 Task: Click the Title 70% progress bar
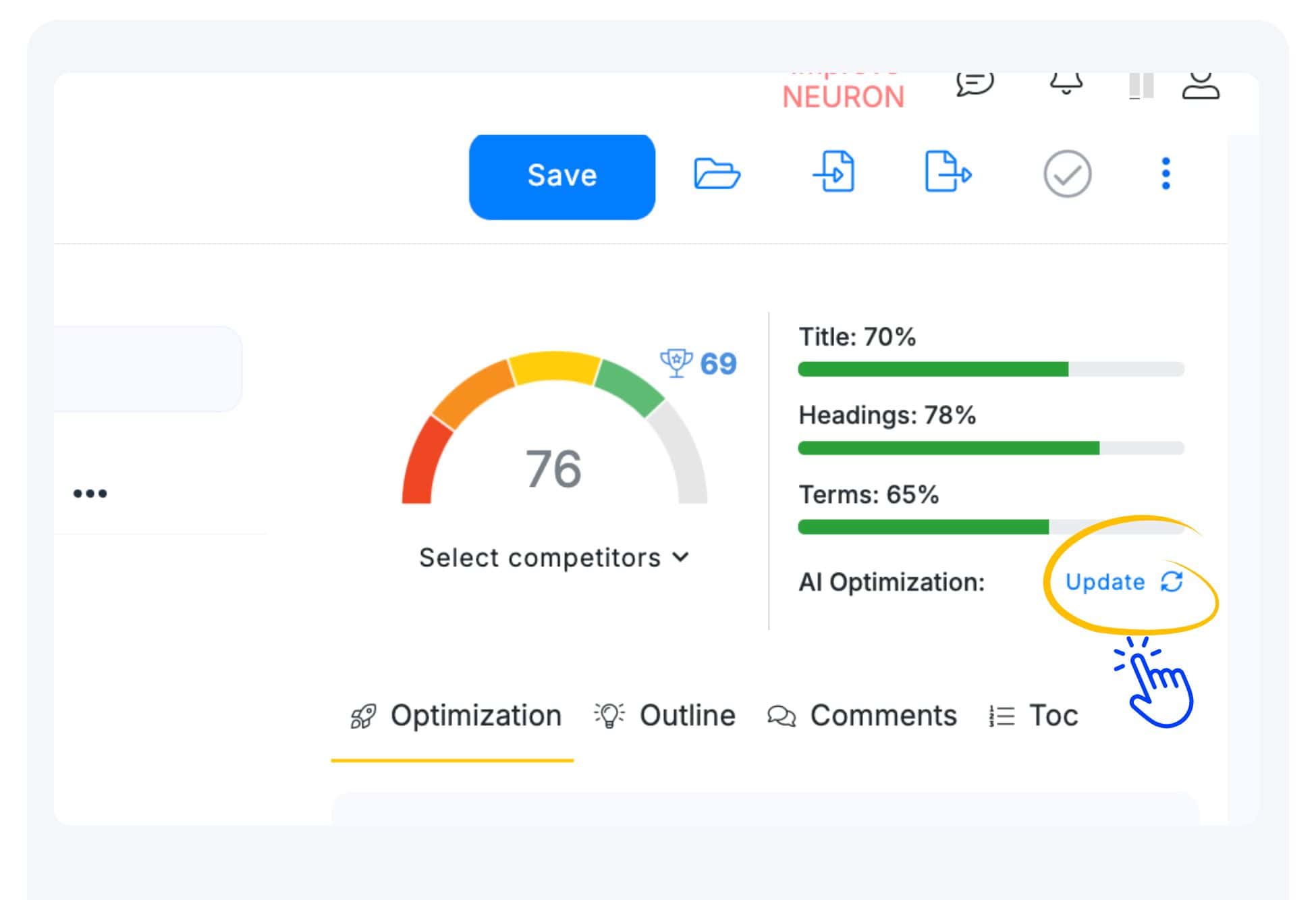(x=991, y=369)
